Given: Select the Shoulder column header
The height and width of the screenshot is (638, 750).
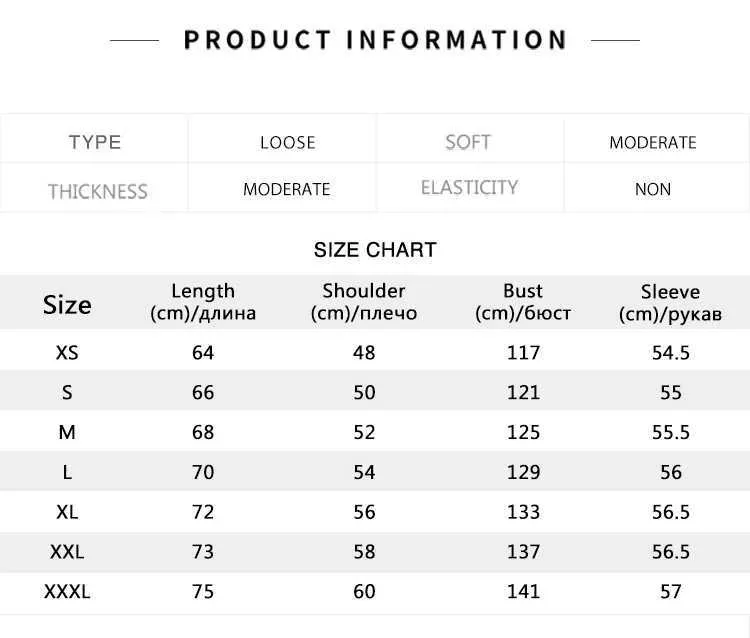Looking at the screenshot, I should point(364,302).
